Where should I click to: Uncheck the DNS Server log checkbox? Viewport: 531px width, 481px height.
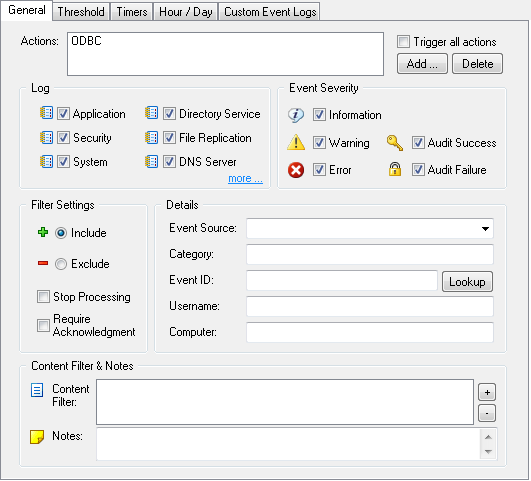click(169, 162)
